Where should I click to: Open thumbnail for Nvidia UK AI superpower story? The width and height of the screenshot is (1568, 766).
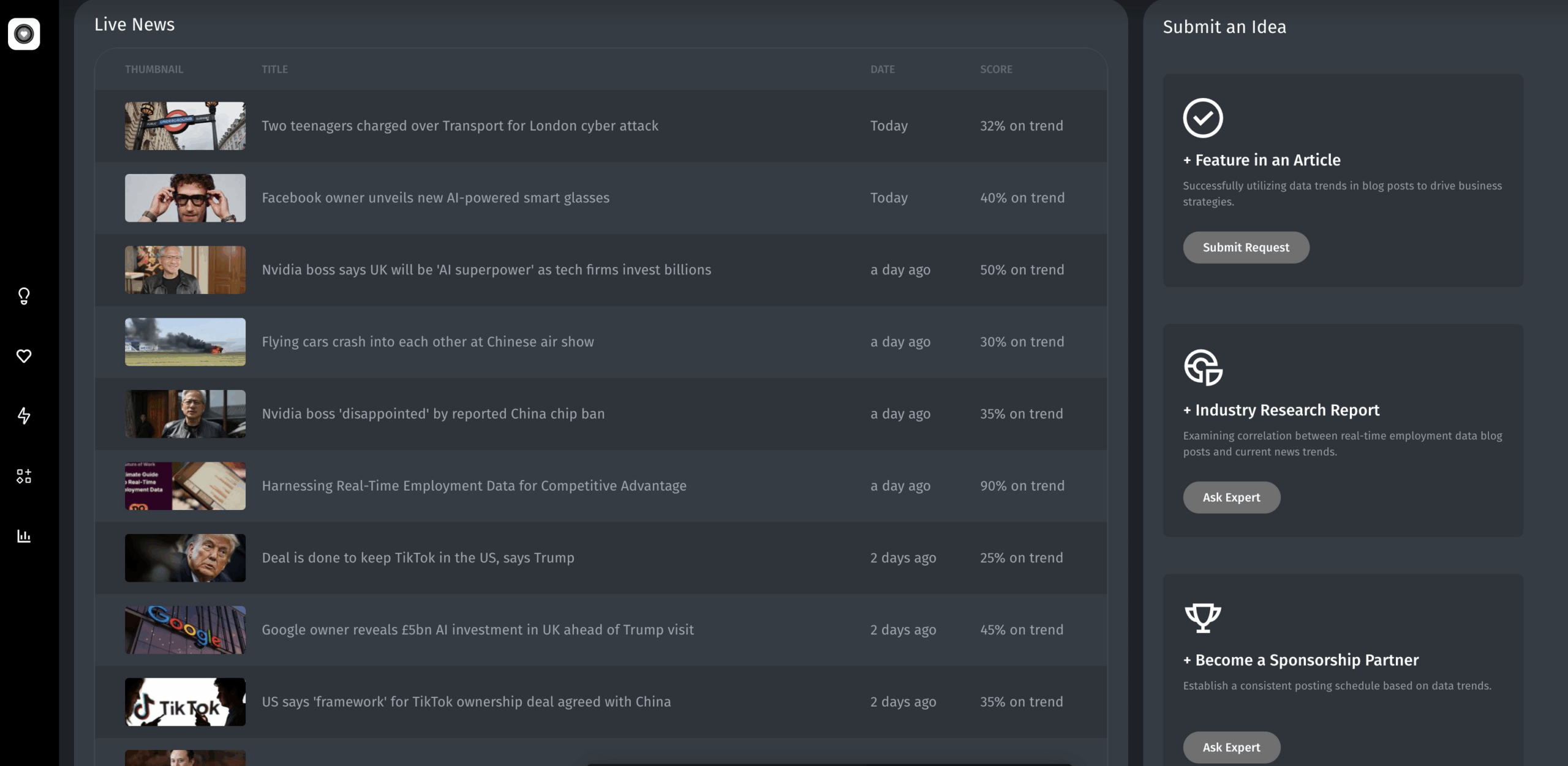pyautogui.click(x=185, y=270)
